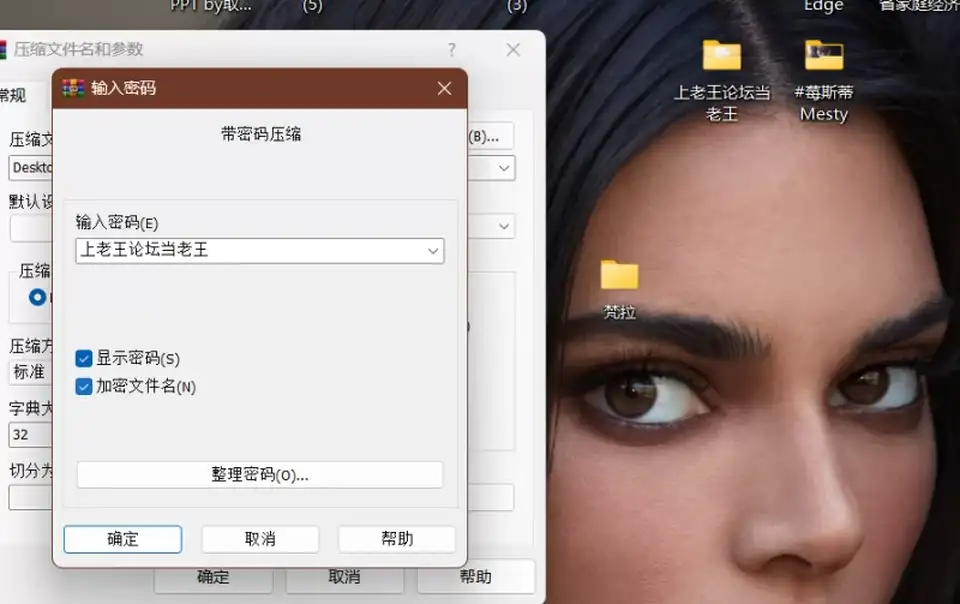Click the 输入密码(E) label
The height and width of the screenshot is (604, 960).
click(x=117, y=222)
